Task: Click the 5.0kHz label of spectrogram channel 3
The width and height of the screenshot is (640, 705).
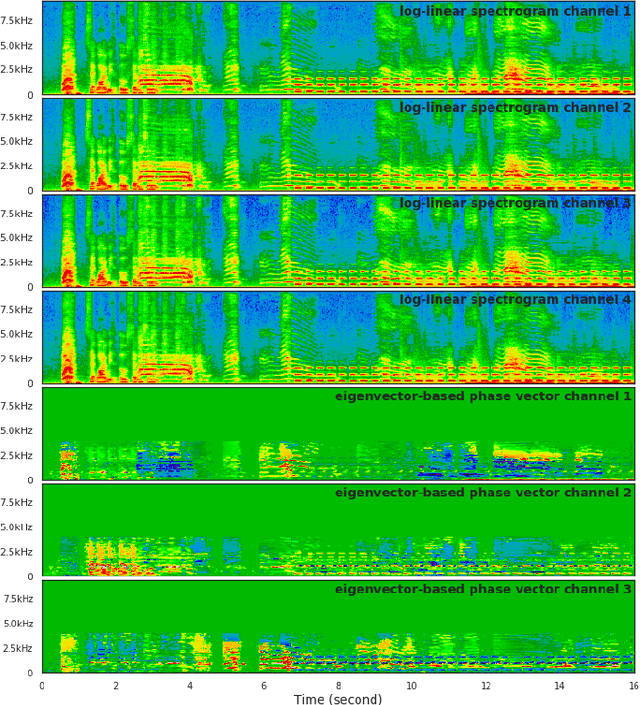Action: pos(17,238)
